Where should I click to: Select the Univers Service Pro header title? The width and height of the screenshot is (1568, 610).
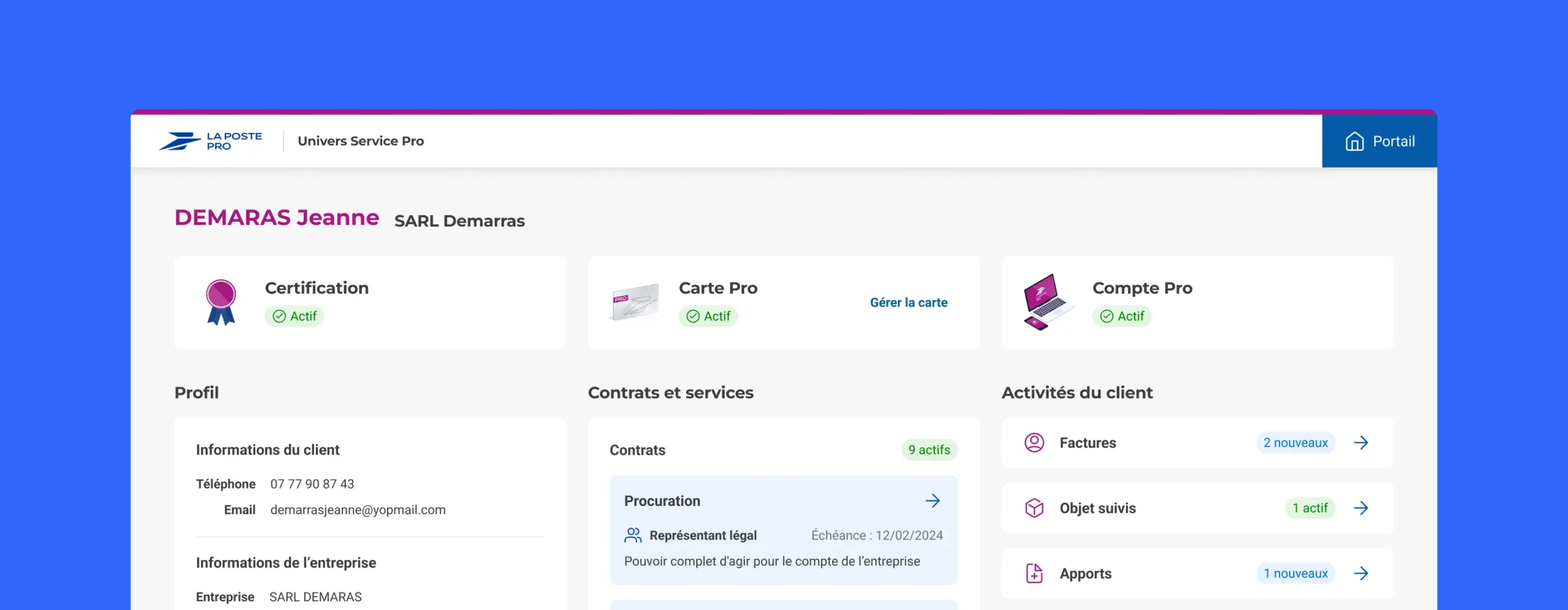point(361,141)
